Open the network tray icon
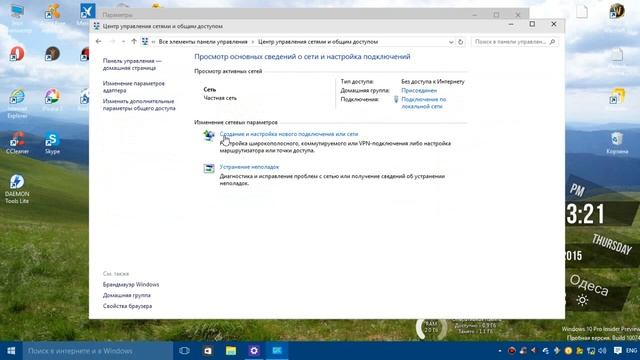This screenshot has height=360, width=640. tap(591, 351)
